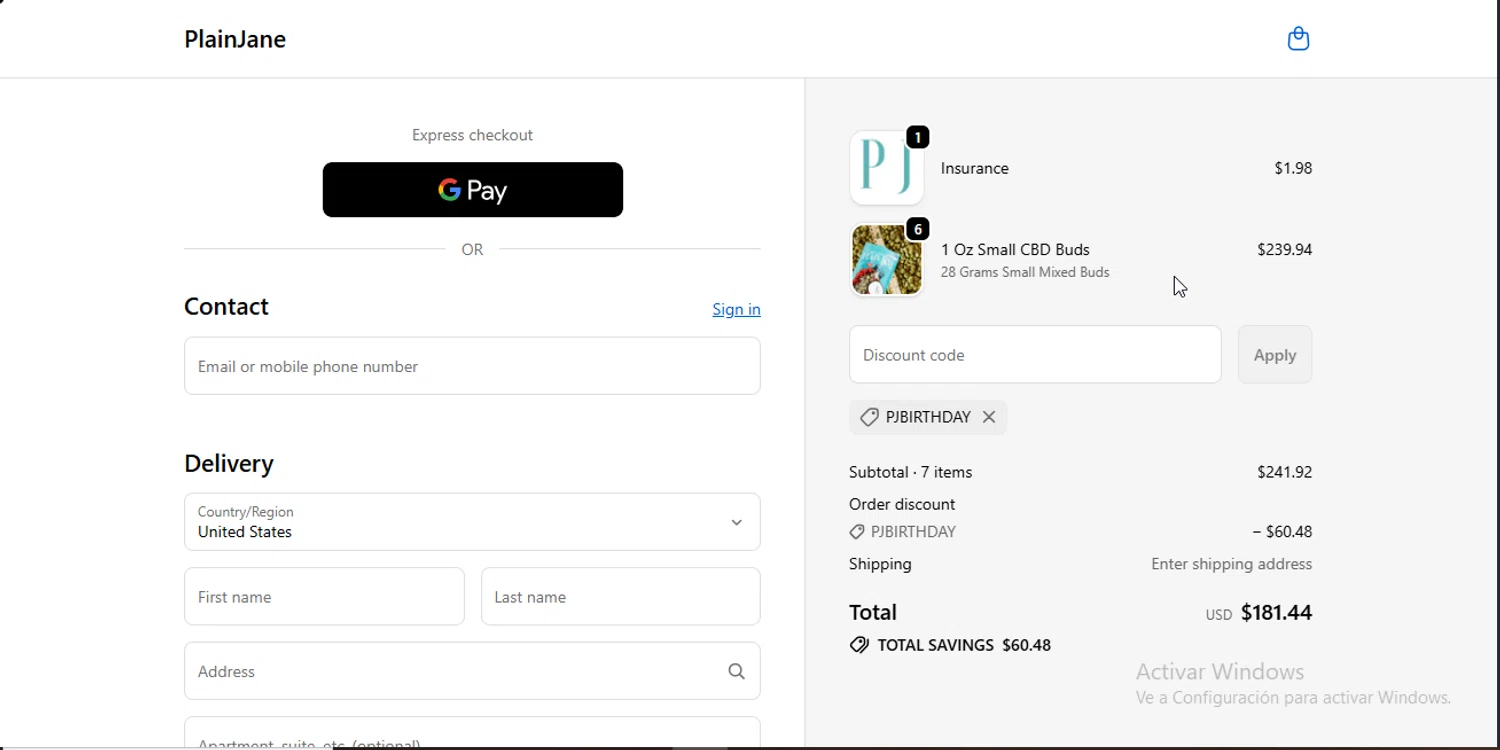The image size is (1500, 750).
Task: Click the CBD Buds price $239.94
Action: point(1284,249)
